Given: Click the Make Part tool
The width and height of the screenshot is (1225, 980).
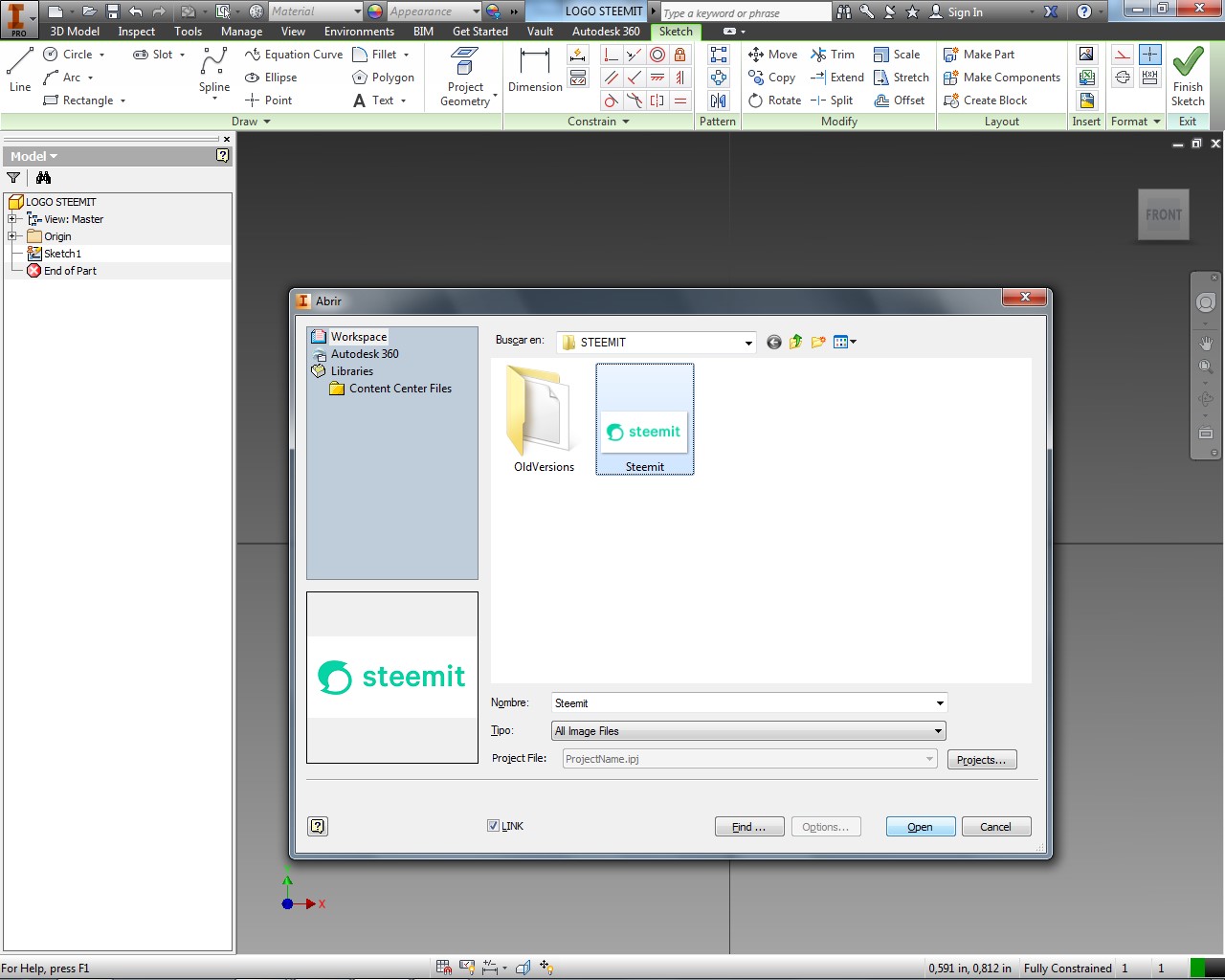Looking at the screenshot, I should pyautogui.click(x=979, y=55).
